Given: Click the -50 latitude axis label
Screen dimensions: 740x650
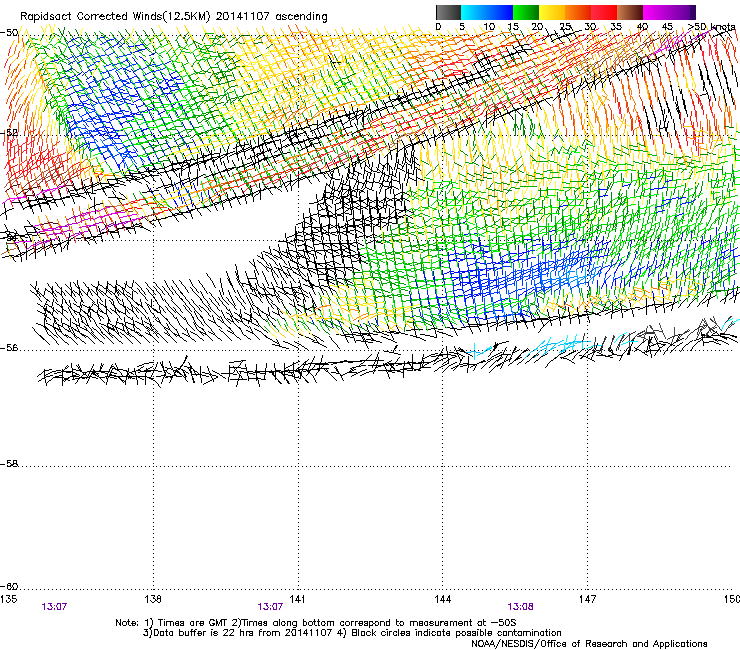Looking at the screenshot, I should [9, 33].
